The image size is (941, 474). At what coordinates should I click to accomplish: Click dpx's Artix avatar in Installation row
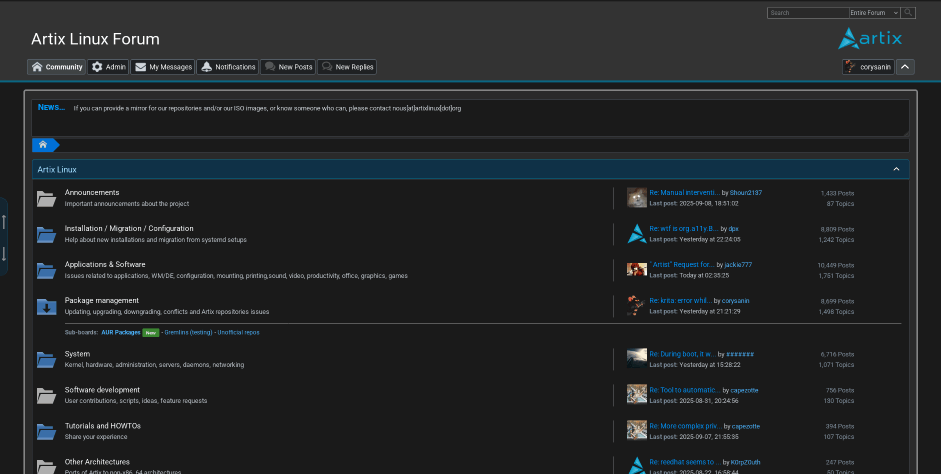coord(637,233)
